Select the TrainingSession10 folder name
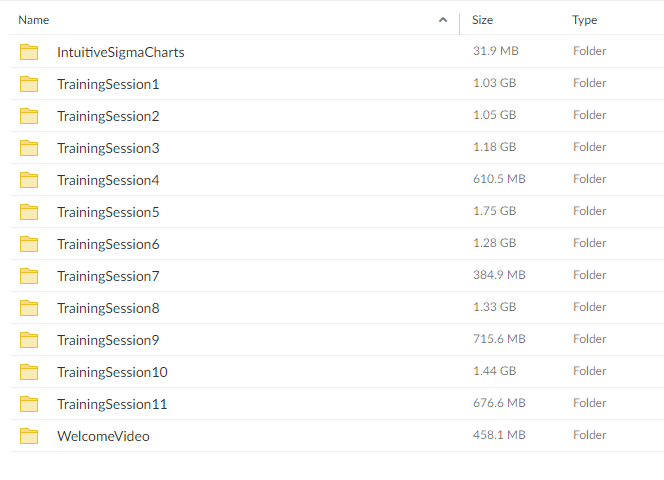The image size is (664, 480). tap(113, 372)
